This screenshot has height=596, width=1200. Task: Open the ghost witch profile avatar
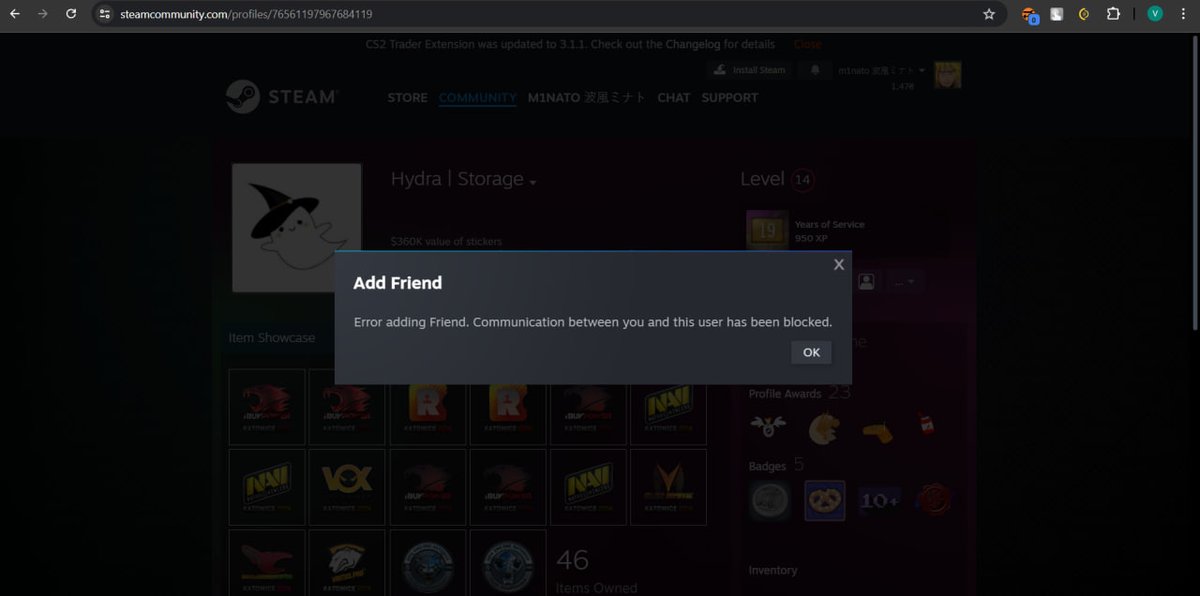[297, 228]
